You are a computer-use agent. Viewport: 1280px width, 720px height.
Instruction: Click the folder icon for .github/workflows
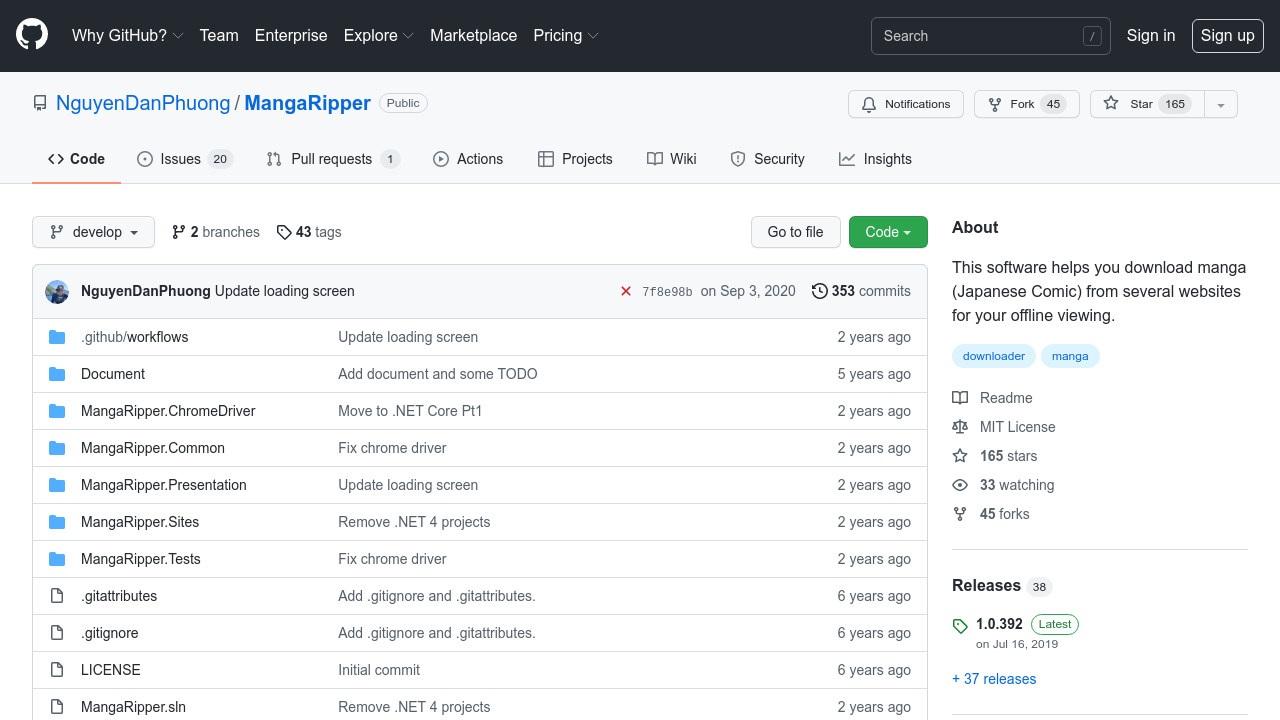(57, 337)
